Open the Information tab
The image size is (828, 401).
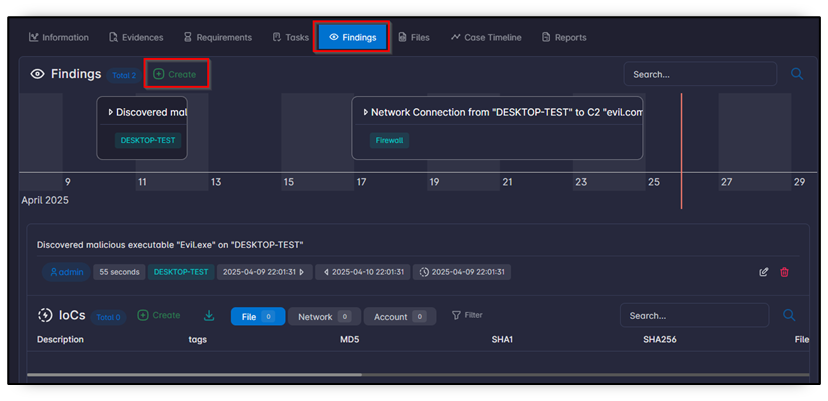59,38
